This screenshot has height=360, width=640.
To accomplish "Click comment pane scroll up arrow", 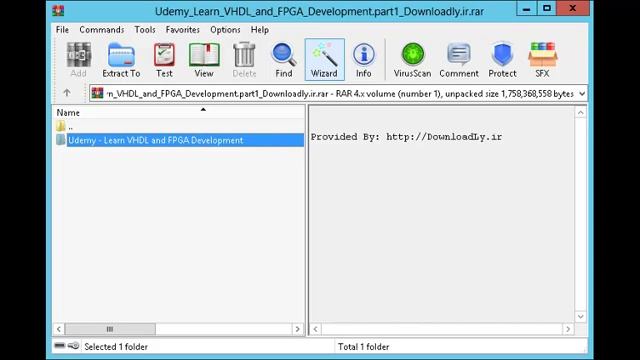I will point(580,113).
